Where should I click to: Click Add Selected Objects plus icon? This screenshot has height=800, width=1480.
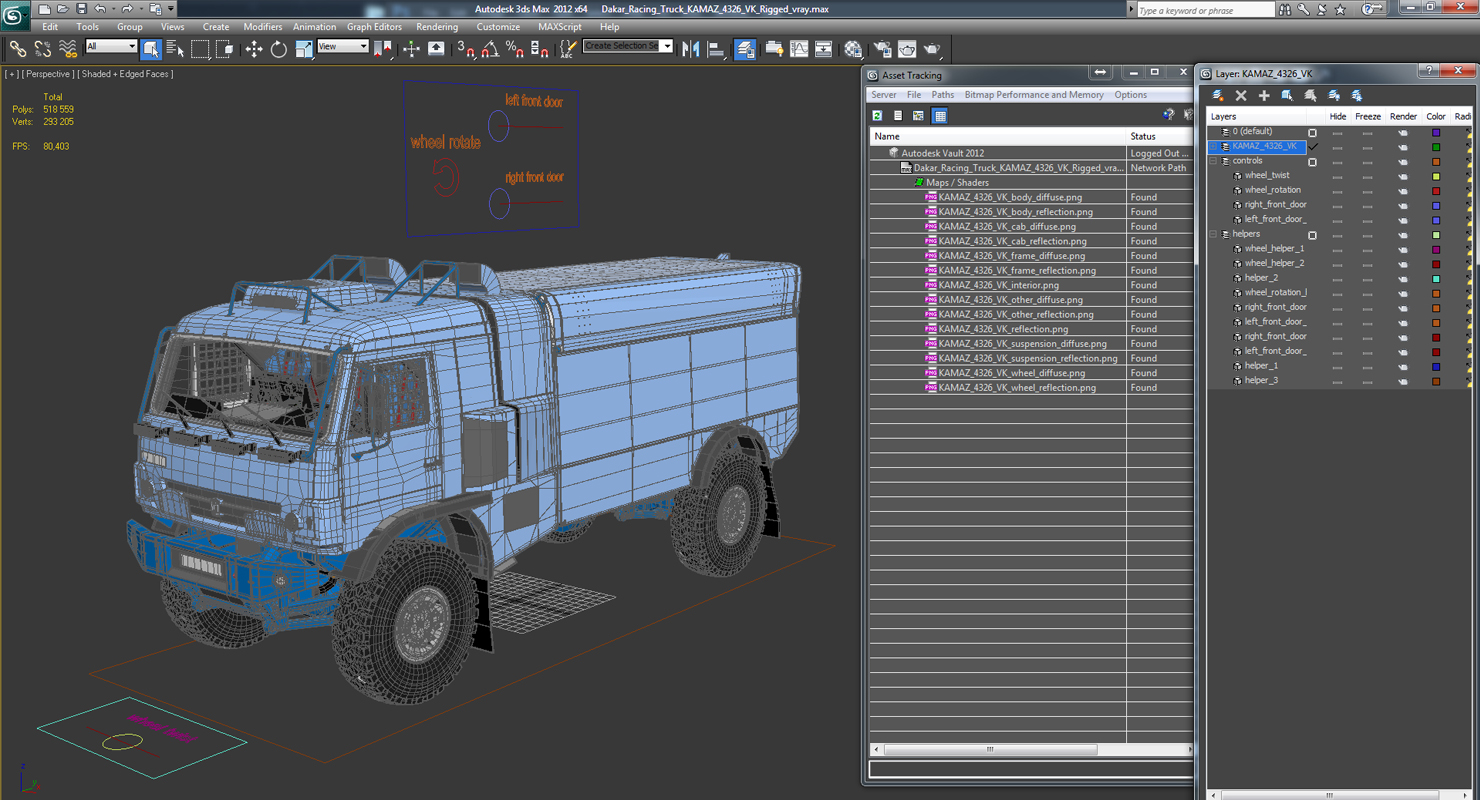[x=1264, y=95]
